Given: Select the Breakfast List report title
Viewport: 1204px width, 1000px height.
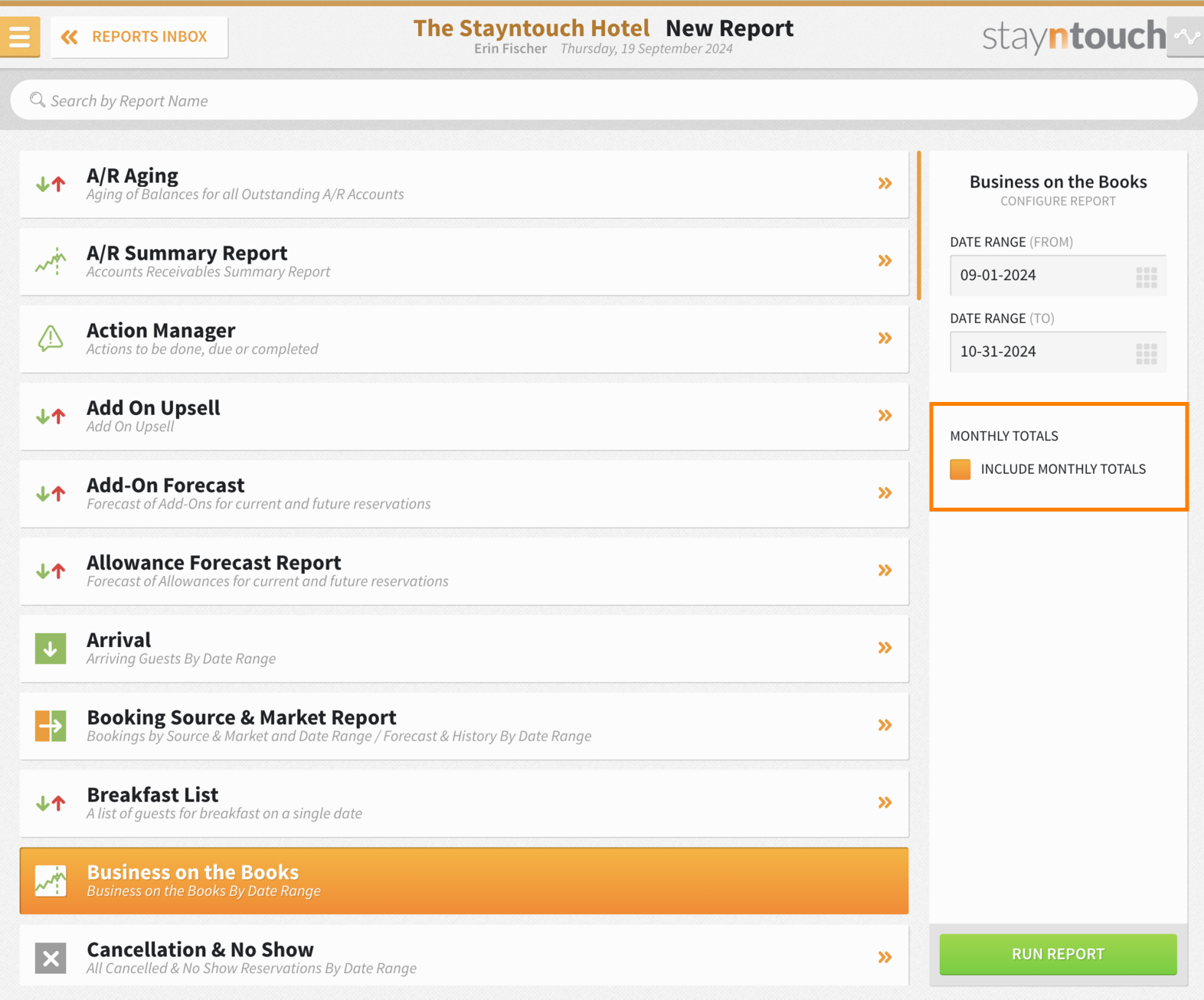Looking at the screenshot, I should click(x=152, y=794).
